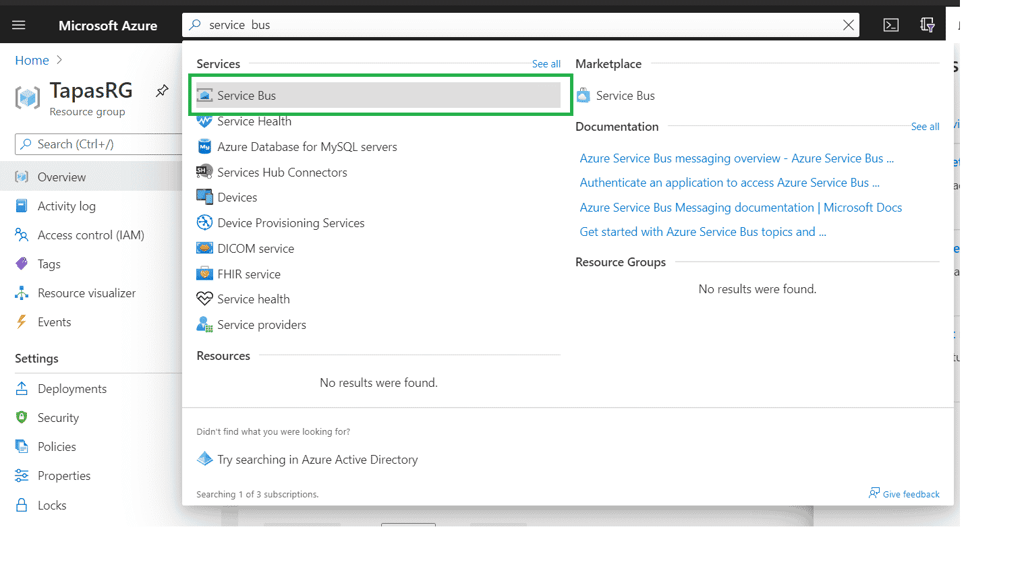Open the Directories and subscriptions filter
The width and height of the screenshot is (1024, 581).
927,24
